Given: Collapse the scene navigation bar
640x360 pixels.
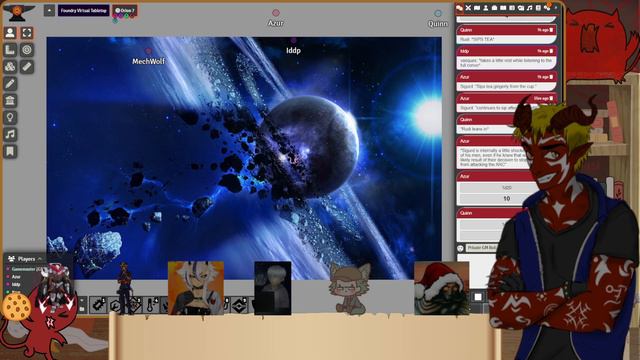Looking at the screenshot, I should click(x=49, y=10).
